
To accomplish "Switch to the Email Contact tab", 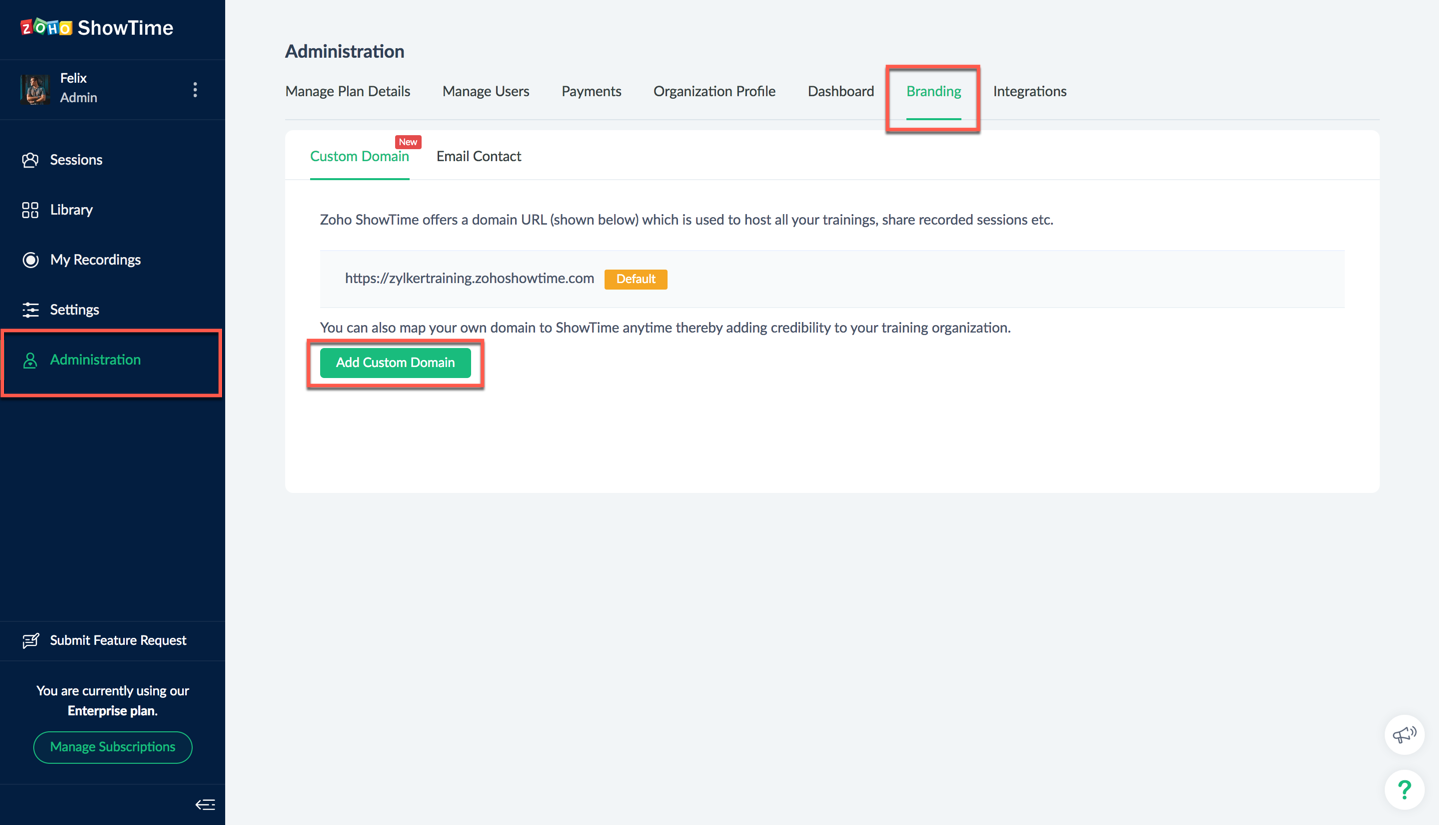I will (478, 156).
